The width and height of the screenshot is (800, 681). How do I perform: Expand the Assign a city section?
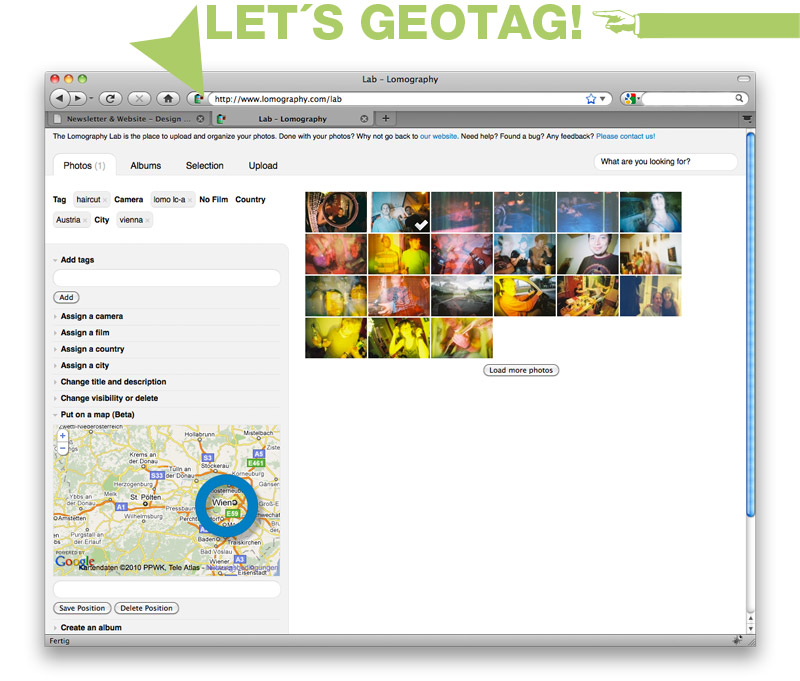point(85,365)
